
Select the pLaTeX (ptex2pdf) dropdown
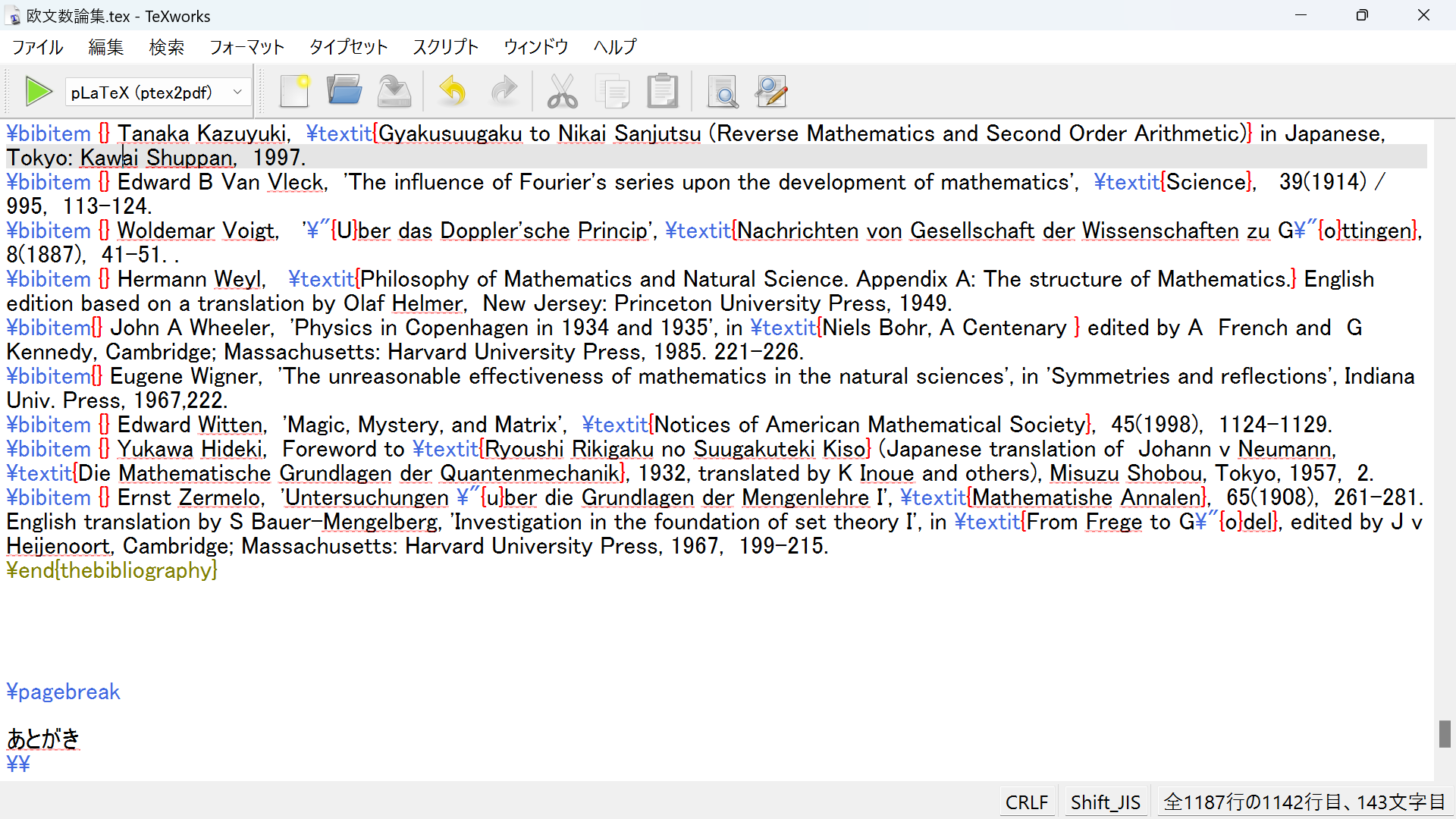155,92
